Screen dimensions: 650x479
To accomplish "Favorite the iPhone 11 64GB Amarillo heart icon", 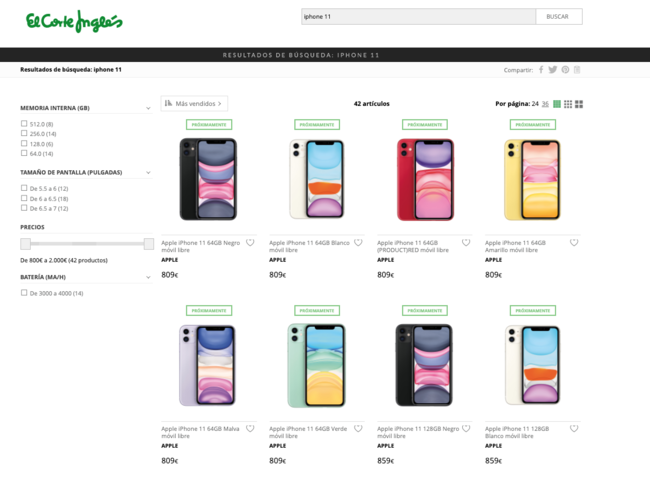I will 574,243.
